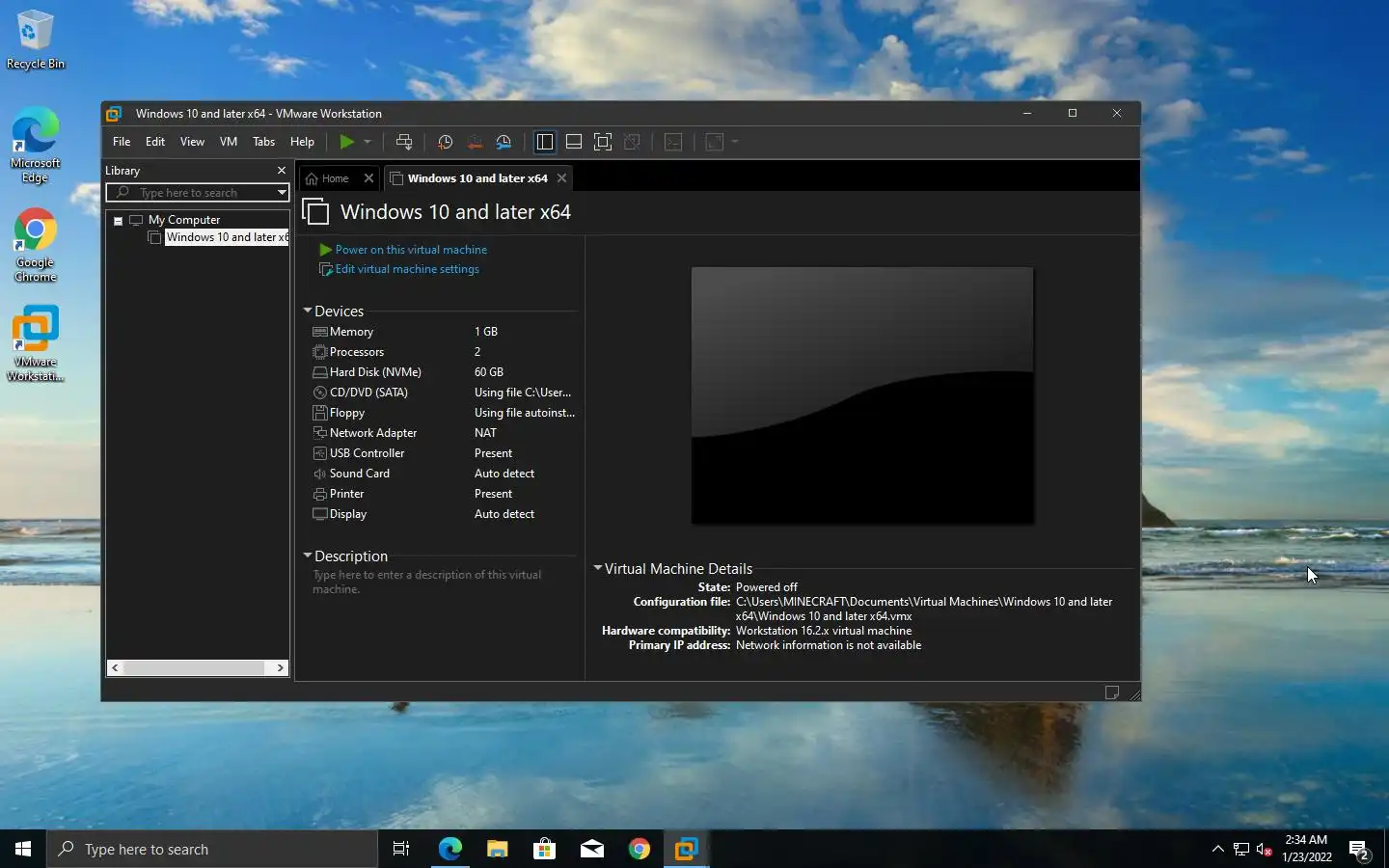Select Windows 10 and later x64 in library

227,237
